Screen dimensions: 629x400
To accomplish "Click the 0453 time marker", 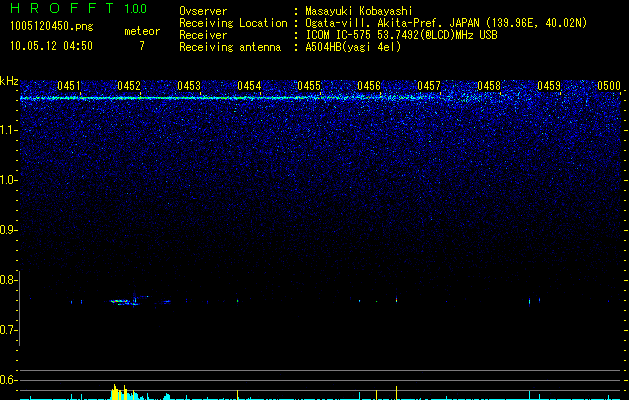I will coord(189,85).
